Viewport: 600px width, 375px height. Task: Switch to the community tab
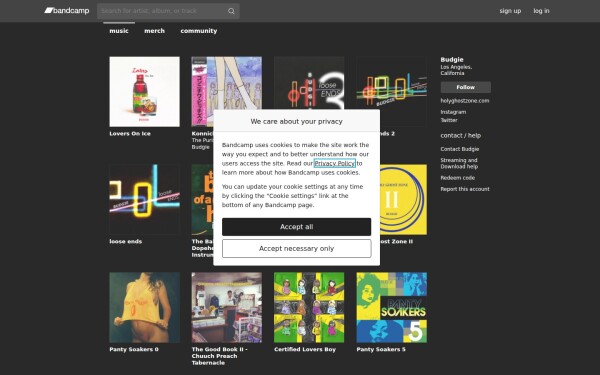(199, 31)
